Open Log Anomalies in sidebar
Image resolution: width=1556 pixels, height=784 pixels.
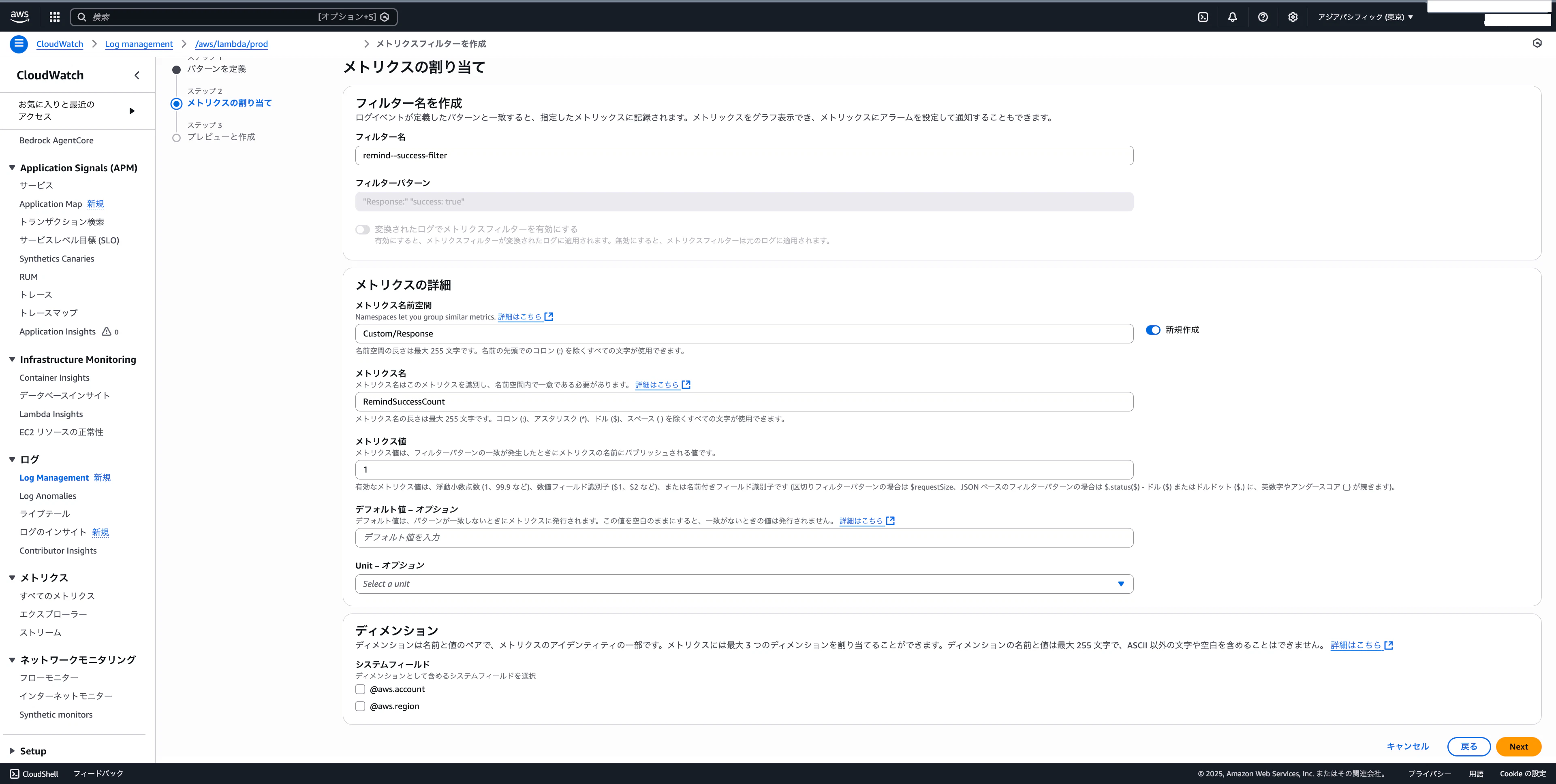[x=48, y=496]
